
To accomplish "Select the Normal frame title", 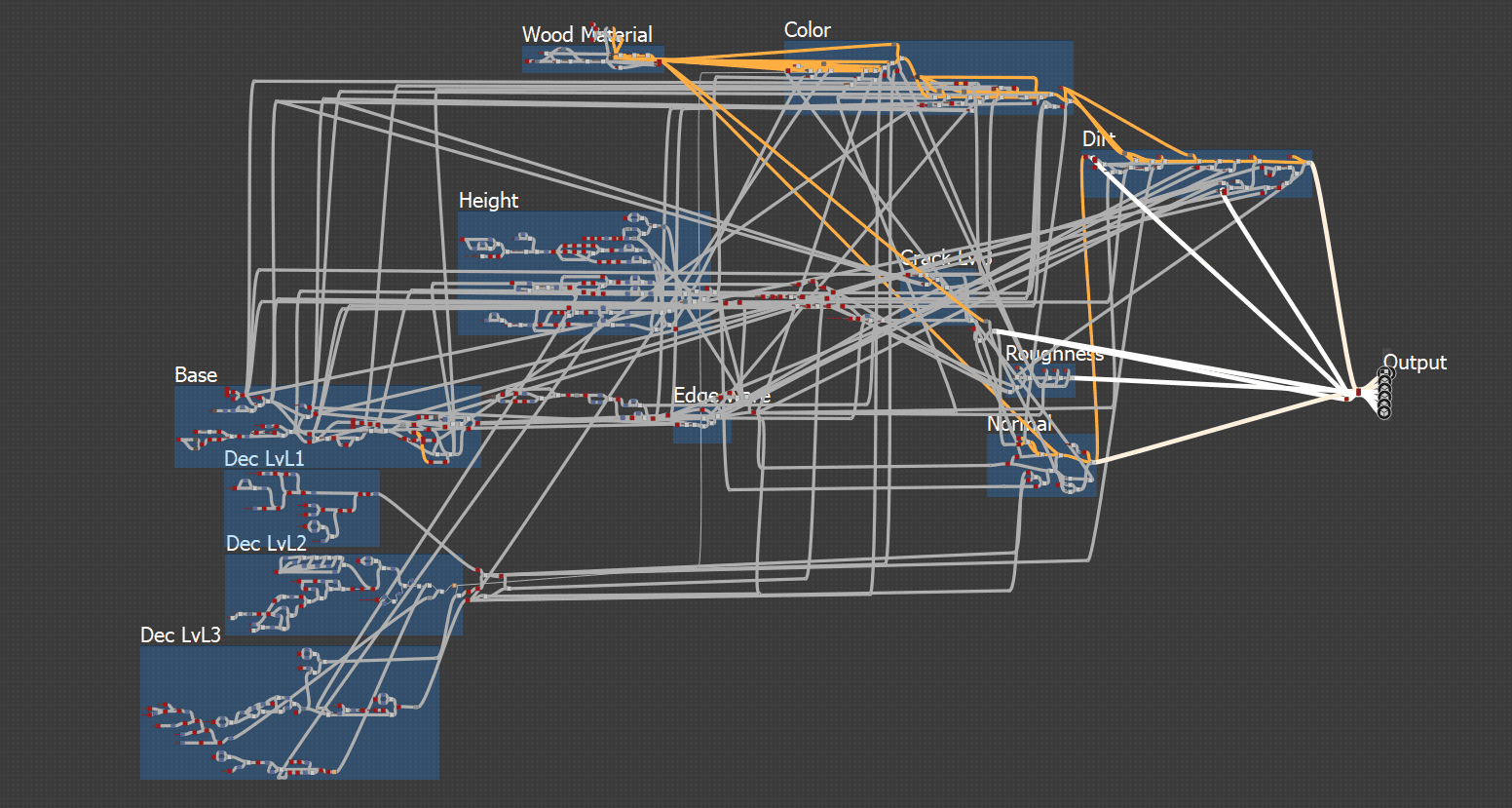I will pyautogui.click(x=1019, y=424).
